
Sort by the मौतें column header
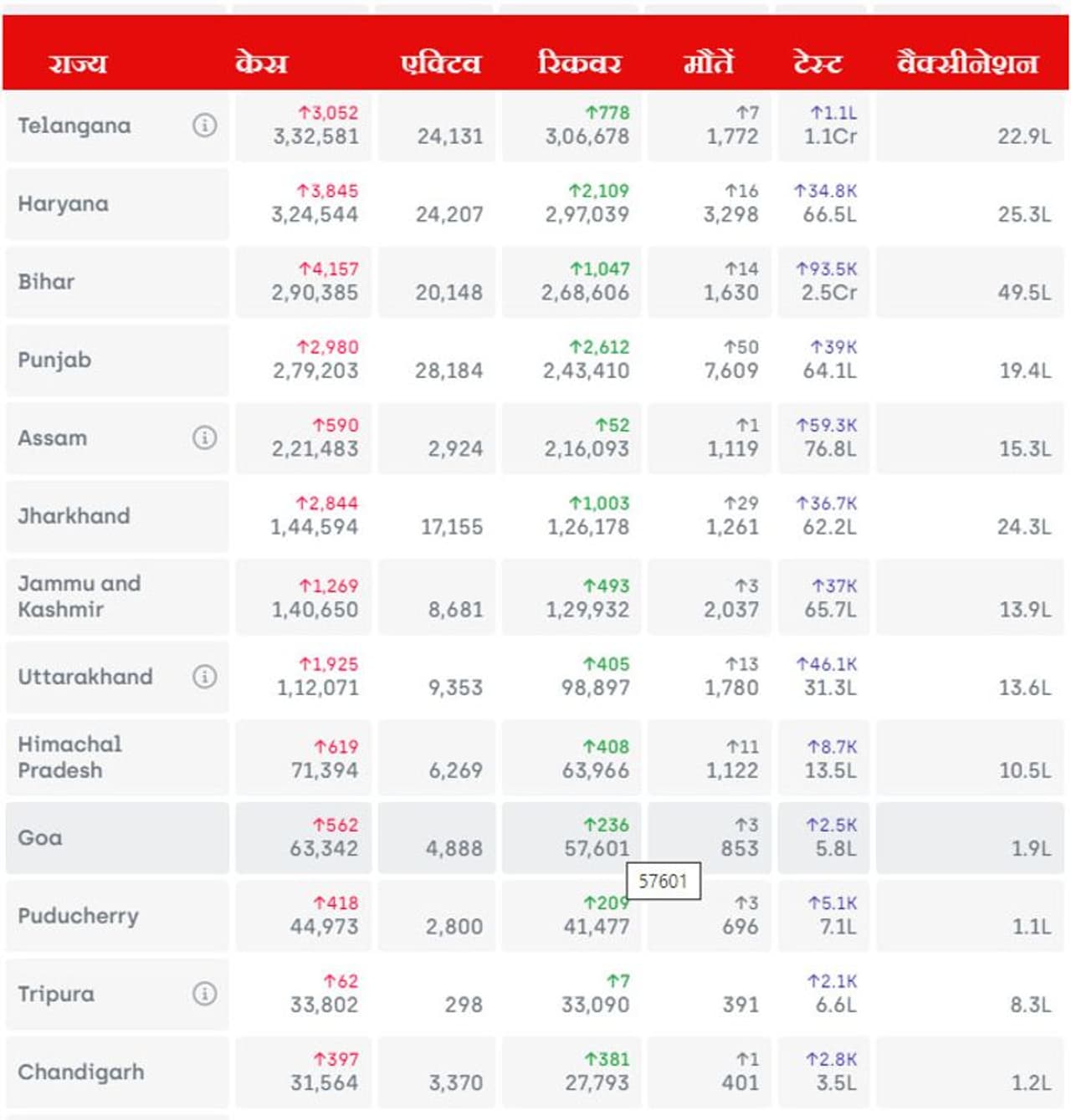click(x=708, y=63)
